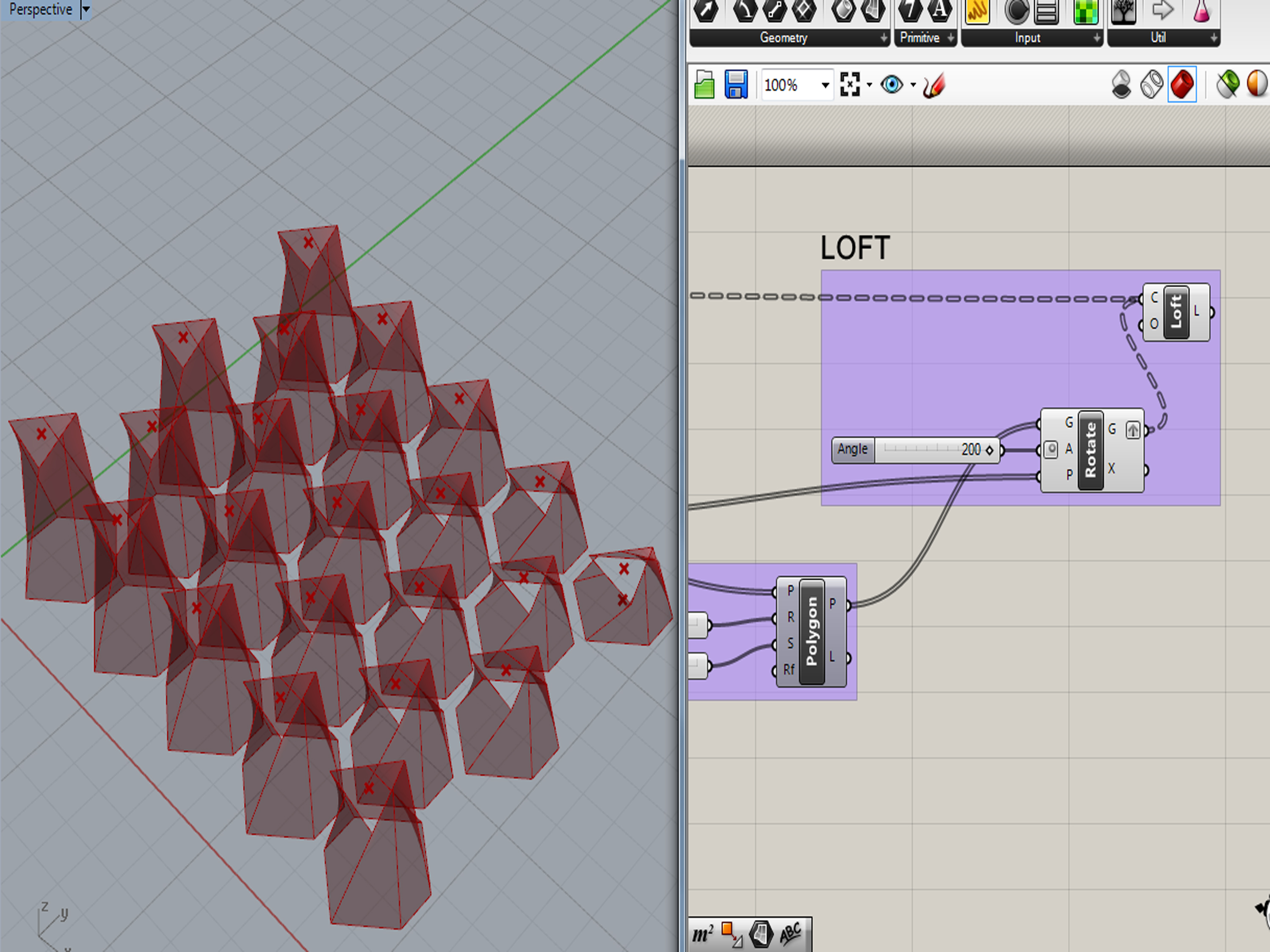Open the Named Views dropdown arrow
The image size is (1270, 952).
pyautogui.click(x=913, y=85)
